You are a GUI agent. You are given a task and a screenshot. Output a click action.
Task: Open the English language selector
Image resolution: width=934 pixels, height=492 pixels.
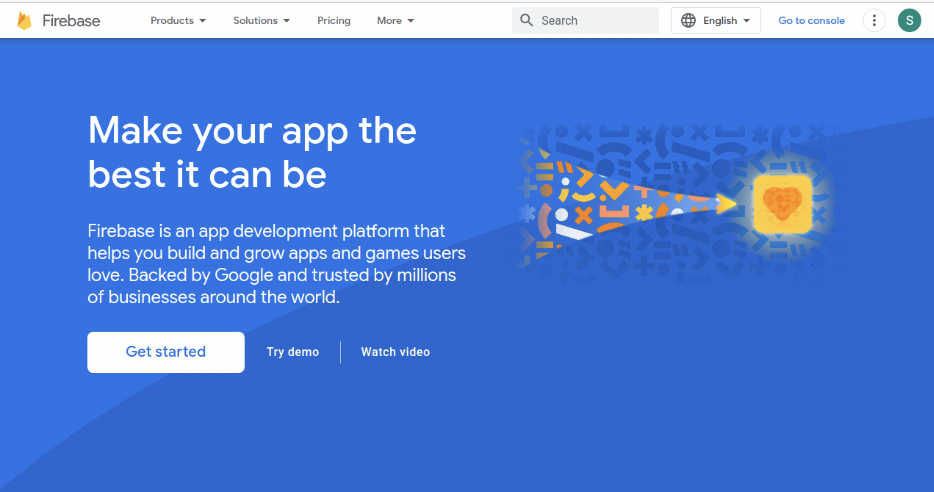click(715, 20)
